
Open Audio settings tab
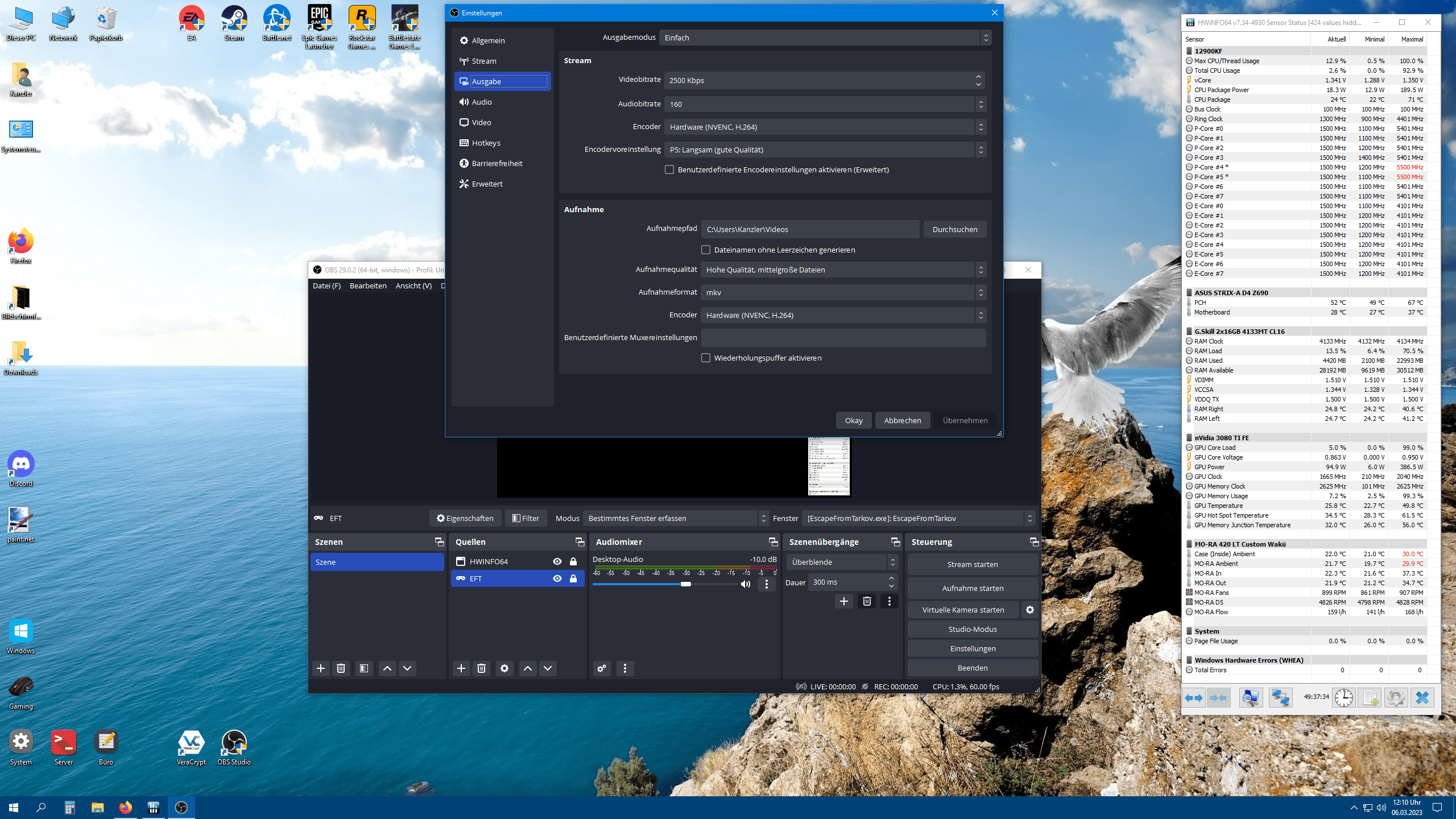502,102
